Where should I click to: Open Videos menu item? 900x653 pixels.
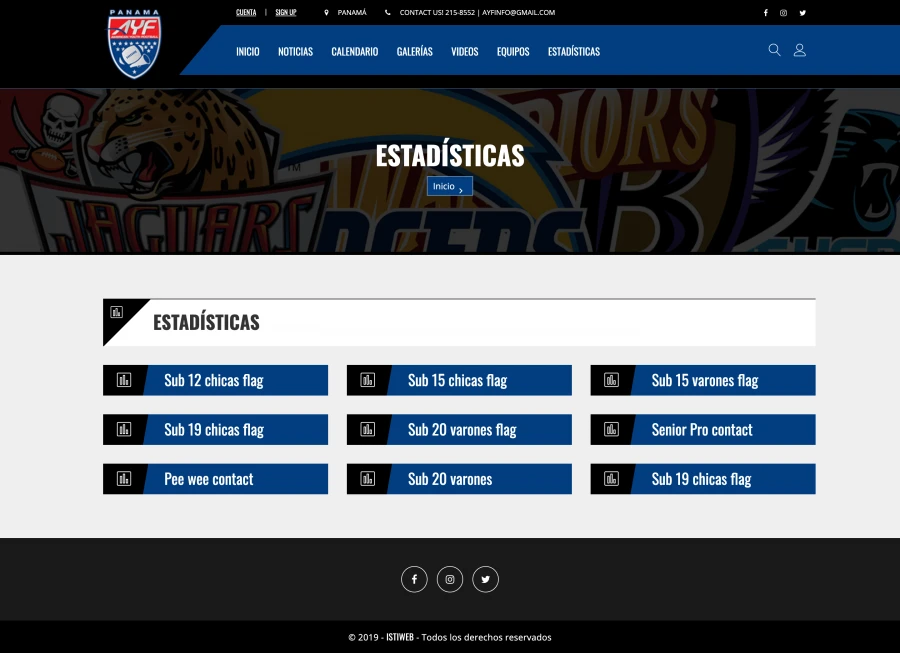click(464, 52)
